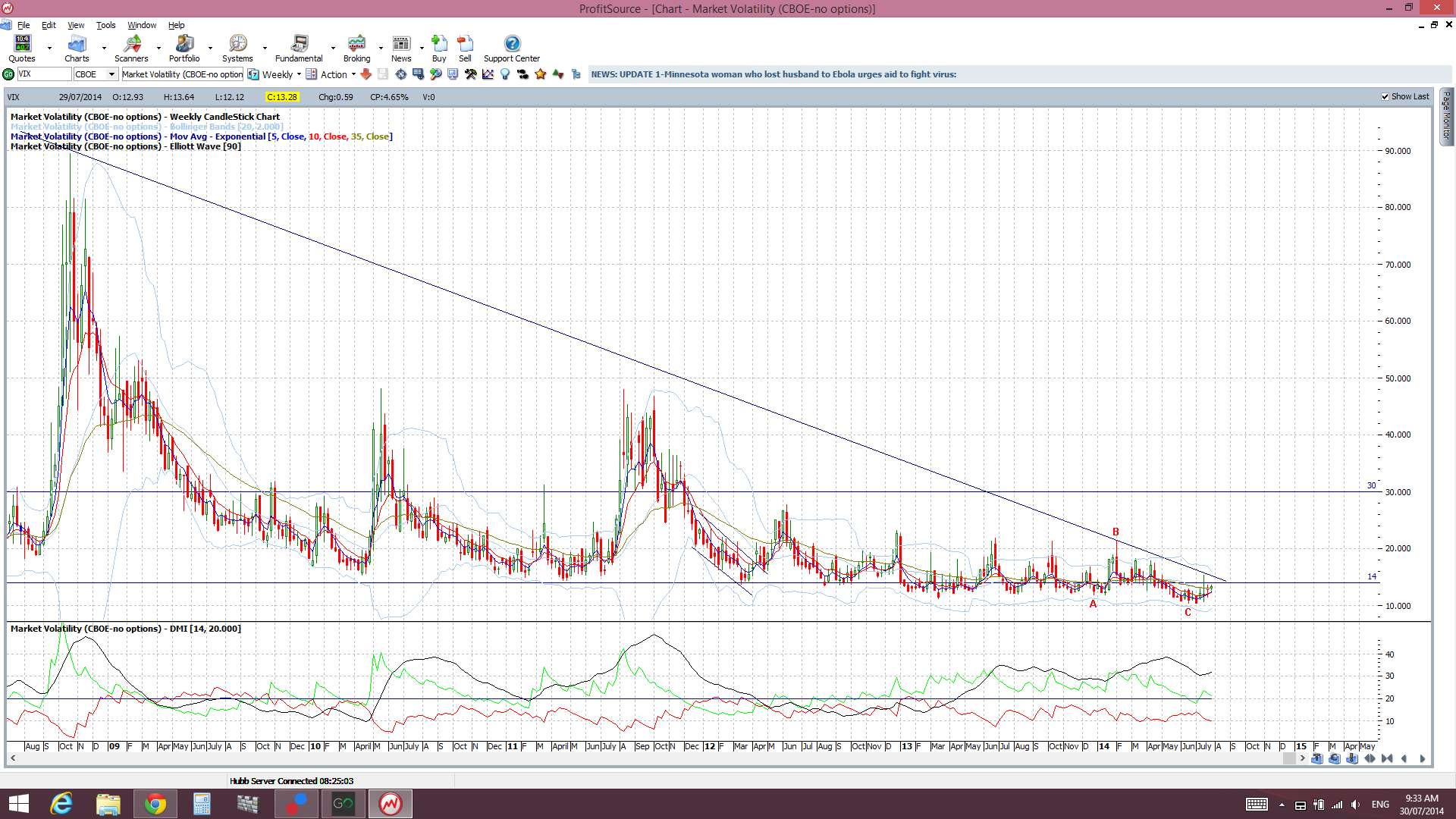Open the View menu
The image size is (1456, 819).
coord(76,25)
